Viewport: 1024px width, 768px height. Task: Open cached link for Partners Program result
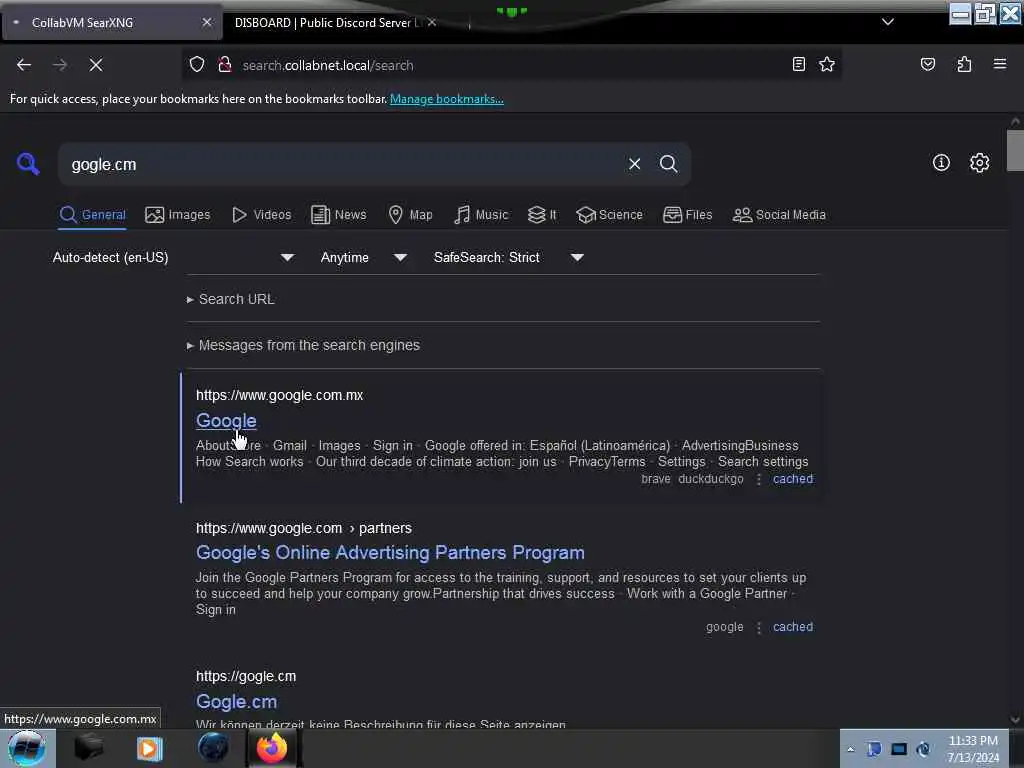point(793,627)
